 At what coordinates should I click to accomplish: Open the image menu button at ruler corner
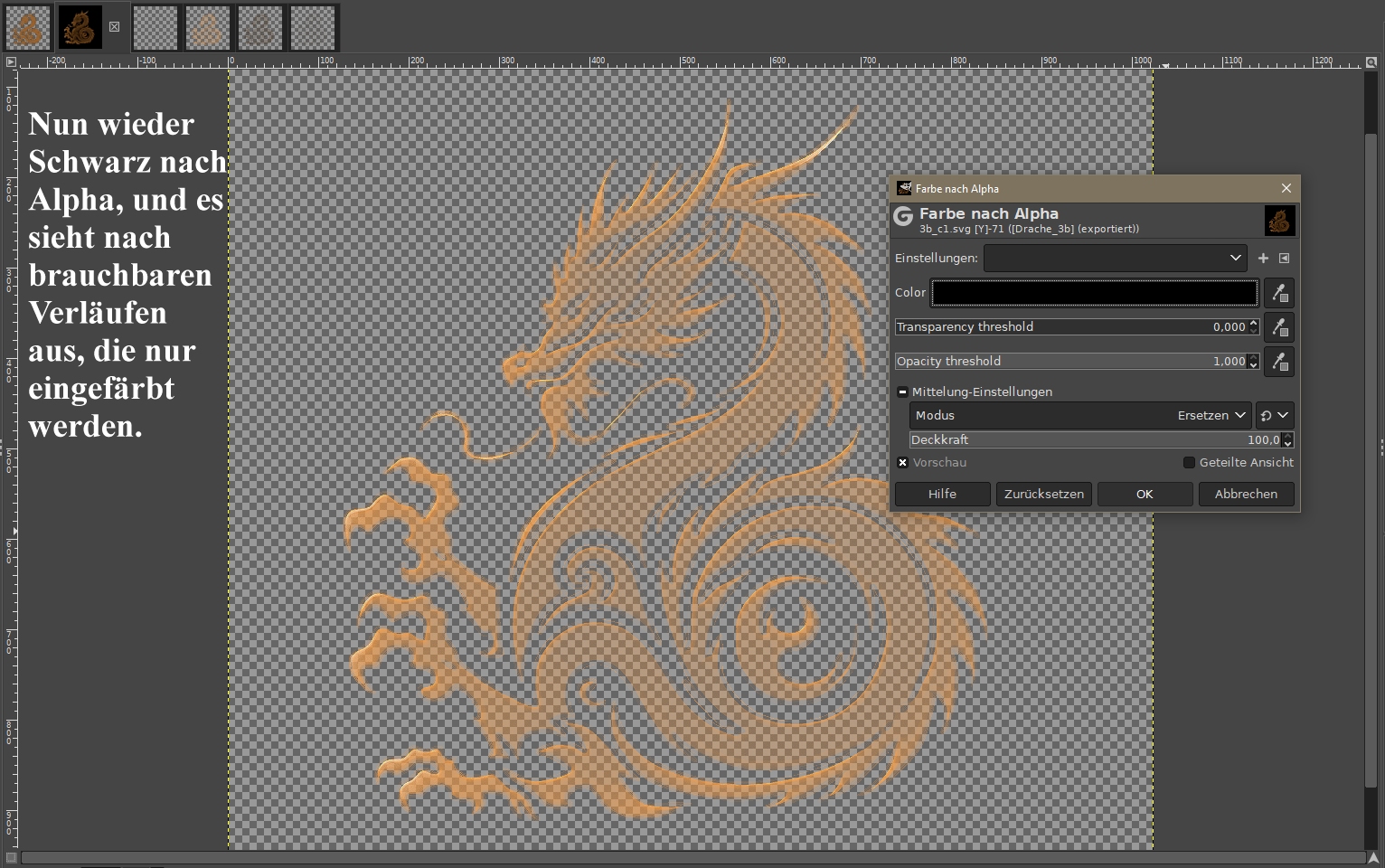tap(11, 61)
